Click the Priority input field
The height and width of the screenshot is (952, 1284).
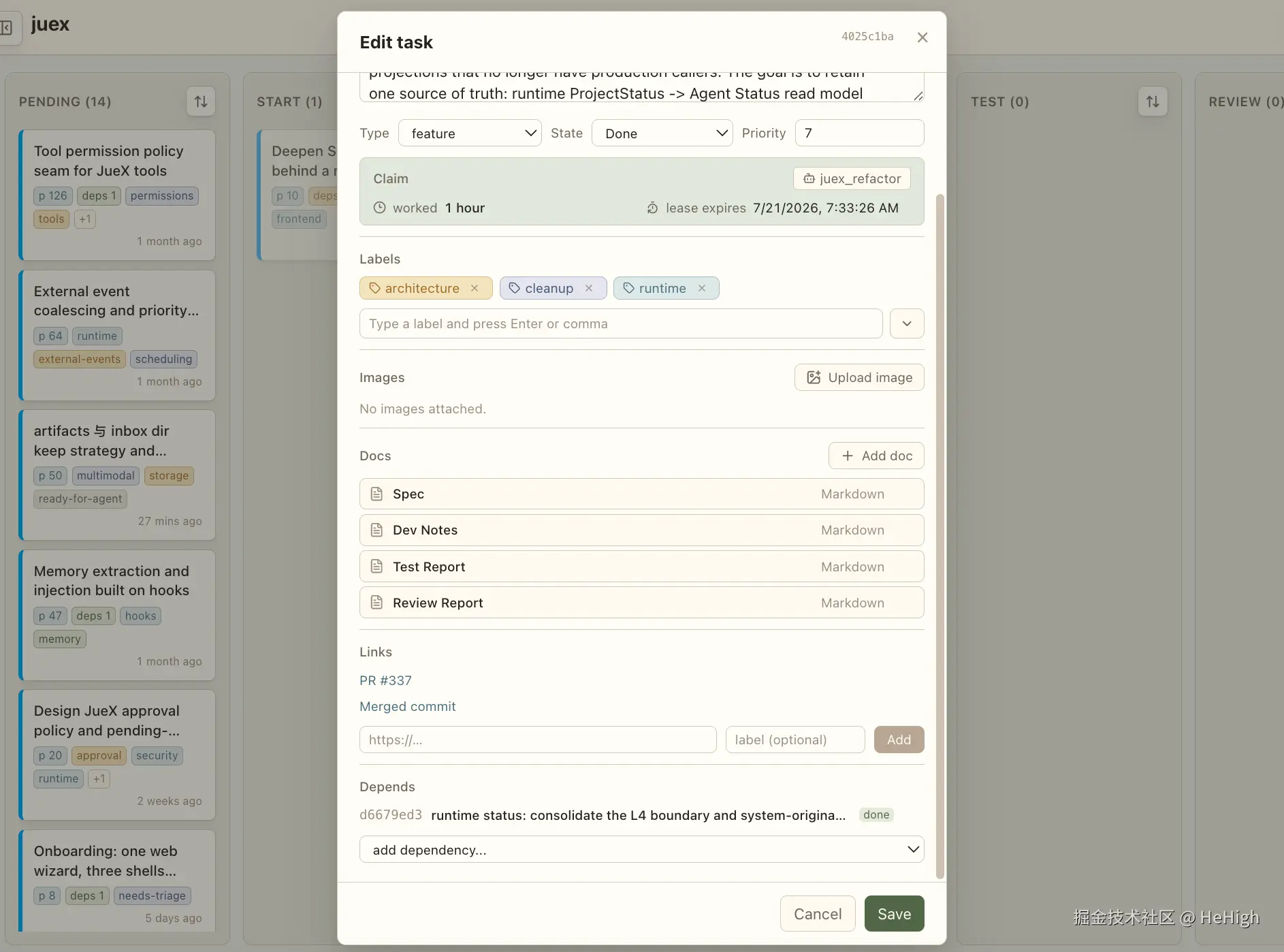pyautogui.click(x=860, y=133)
